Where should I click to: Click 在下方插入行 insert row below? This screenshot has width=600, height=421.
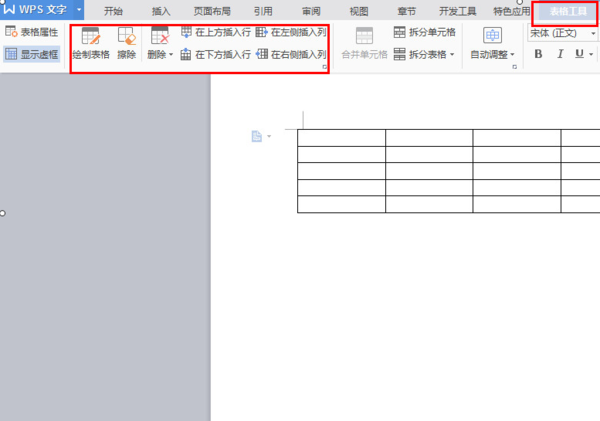(x=216, y=54)
